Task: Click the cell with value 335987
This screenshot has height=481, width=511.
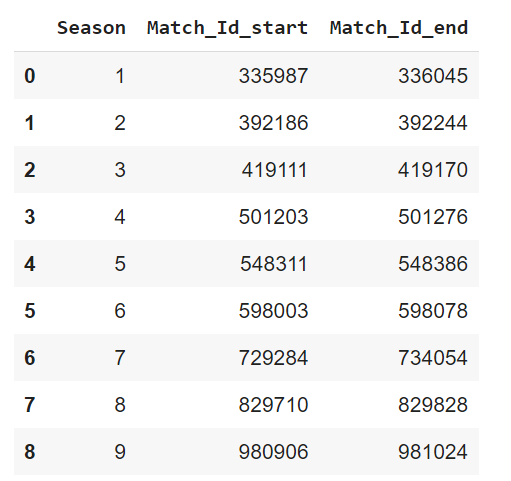Action: coord(273,76)
